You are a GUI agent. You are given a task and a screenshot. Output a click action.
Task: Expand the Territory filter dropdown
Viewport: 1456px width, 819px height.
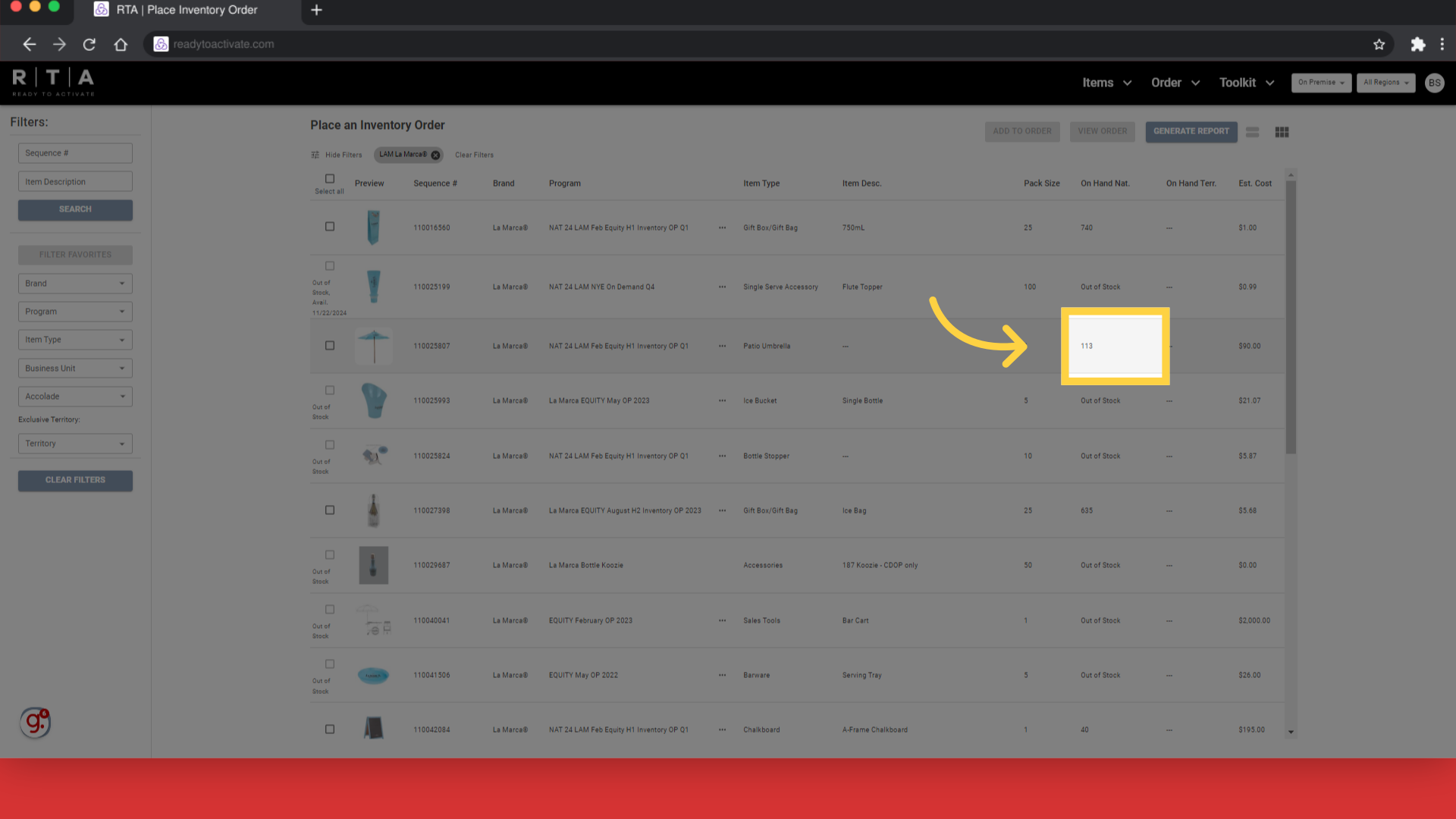point(75,444)
